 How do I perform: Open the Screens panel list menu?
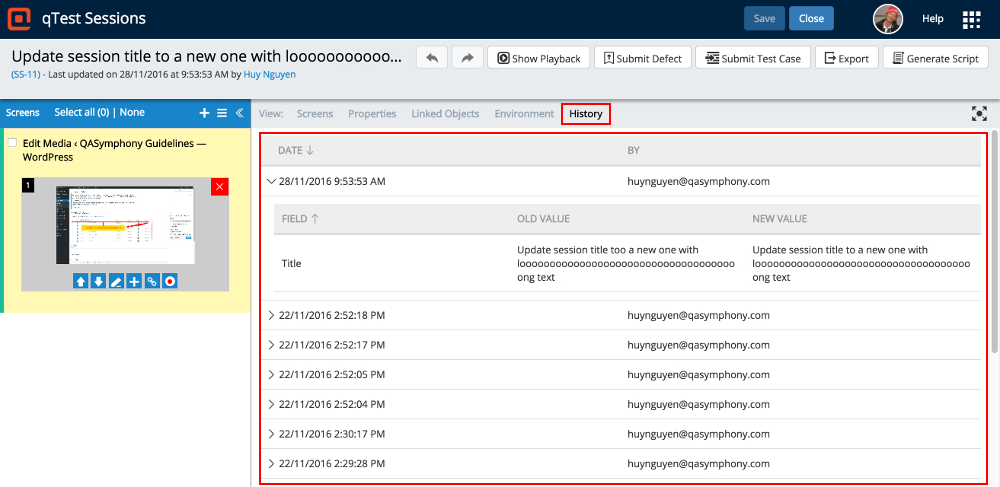(x=222, y=113)
